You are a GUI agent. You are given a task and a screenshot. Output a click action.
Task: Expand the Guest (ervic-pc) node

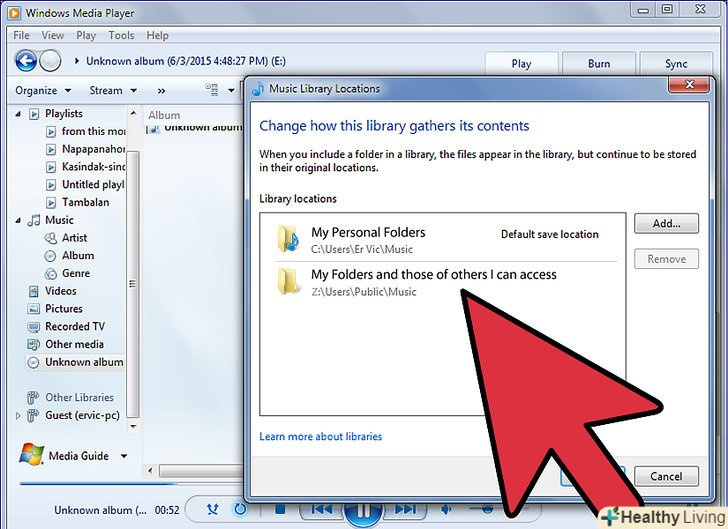[18, 416]
